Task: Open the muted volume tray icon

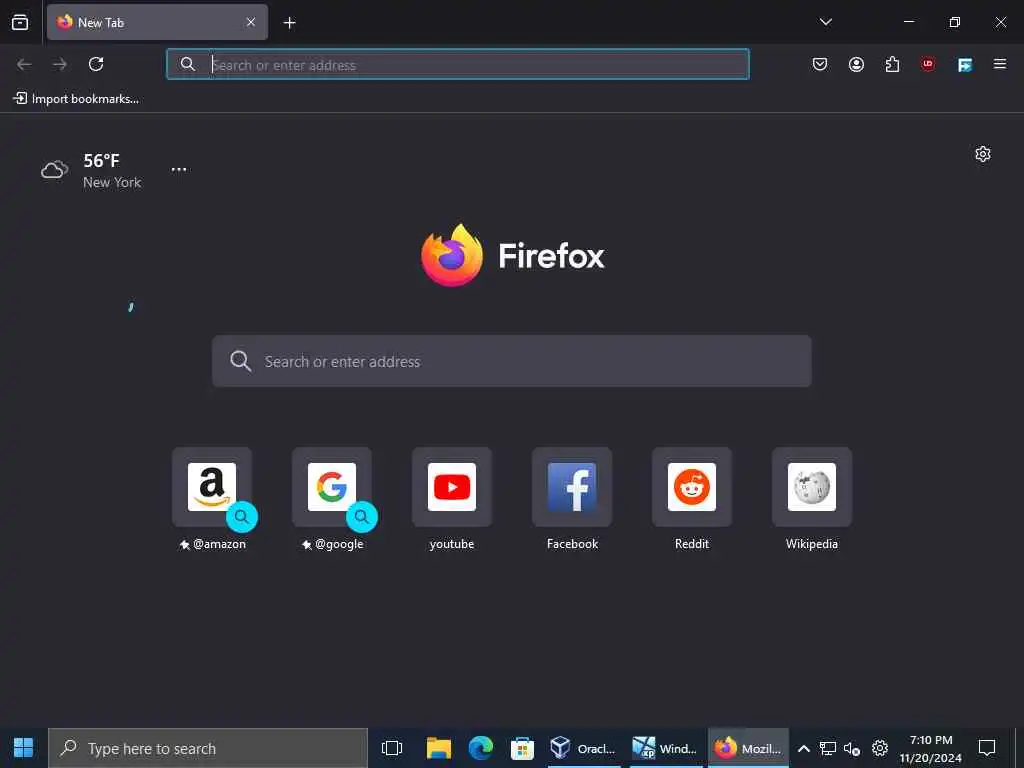Action: [852, 748]
